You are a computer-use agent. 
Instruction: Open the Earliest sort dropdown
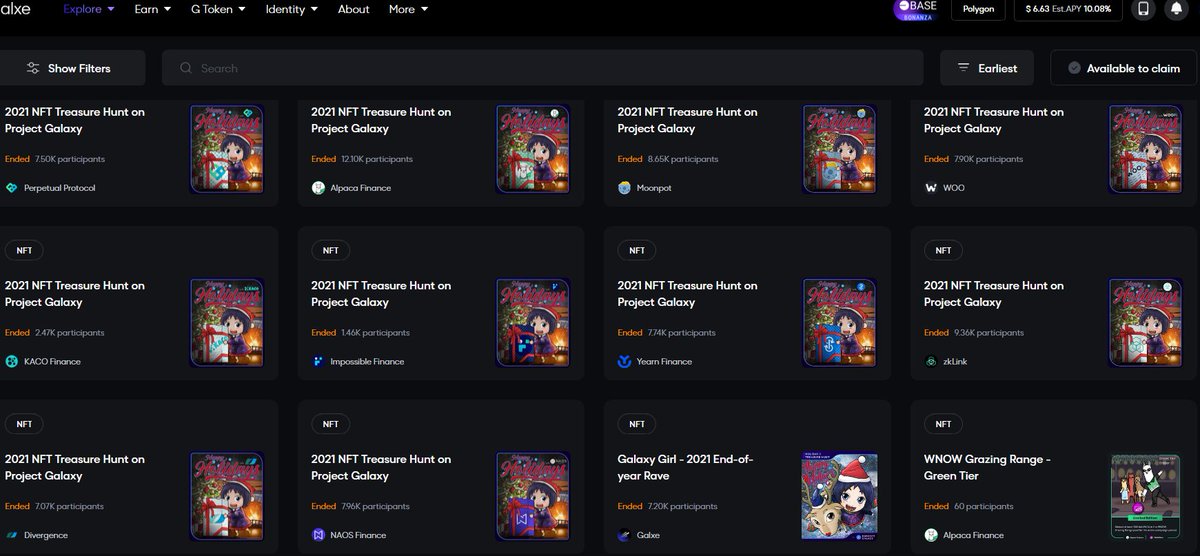(x=987, y=68)
